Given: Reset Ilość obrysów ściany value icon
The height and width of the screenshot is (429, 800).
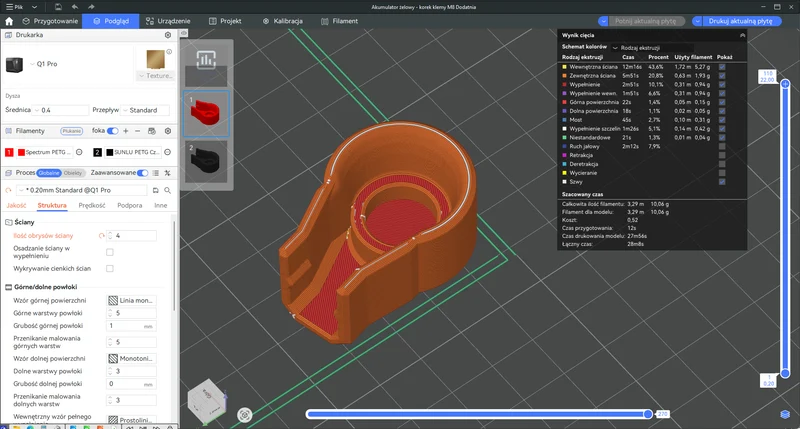Looking at the screenshot, I should click(102, 236).
